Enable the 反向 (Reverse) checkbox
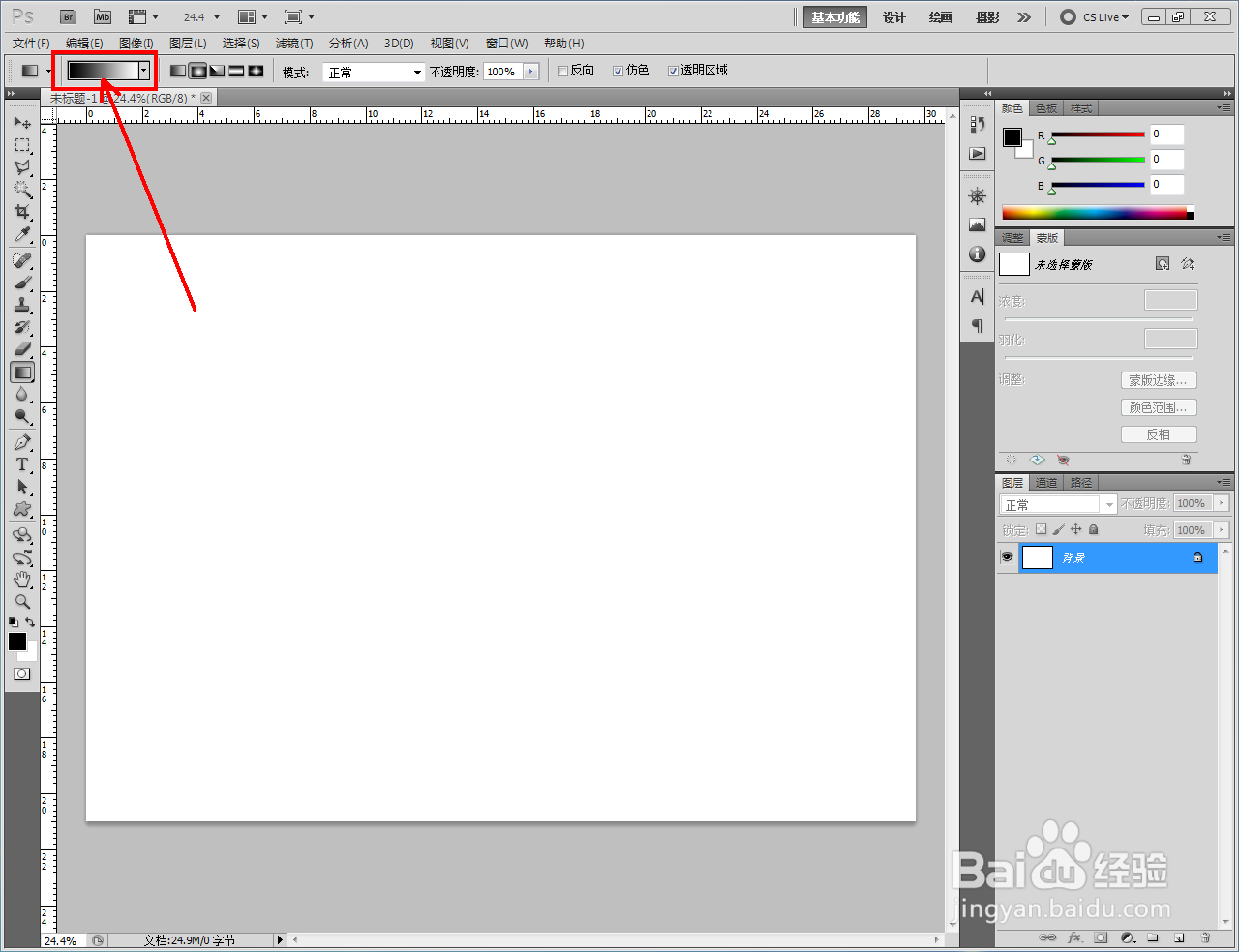Image resolution: width=1239 pixels, height=952 pixels. (563, 71)
